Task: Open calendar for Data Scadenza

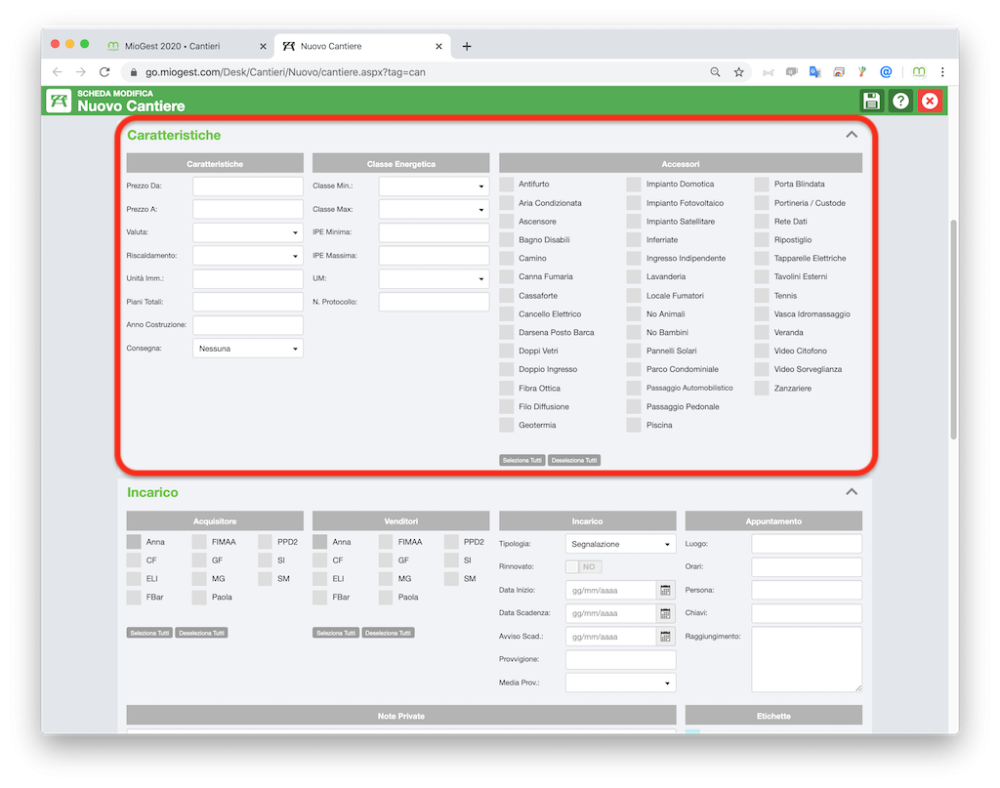Action: coord(665,613)
